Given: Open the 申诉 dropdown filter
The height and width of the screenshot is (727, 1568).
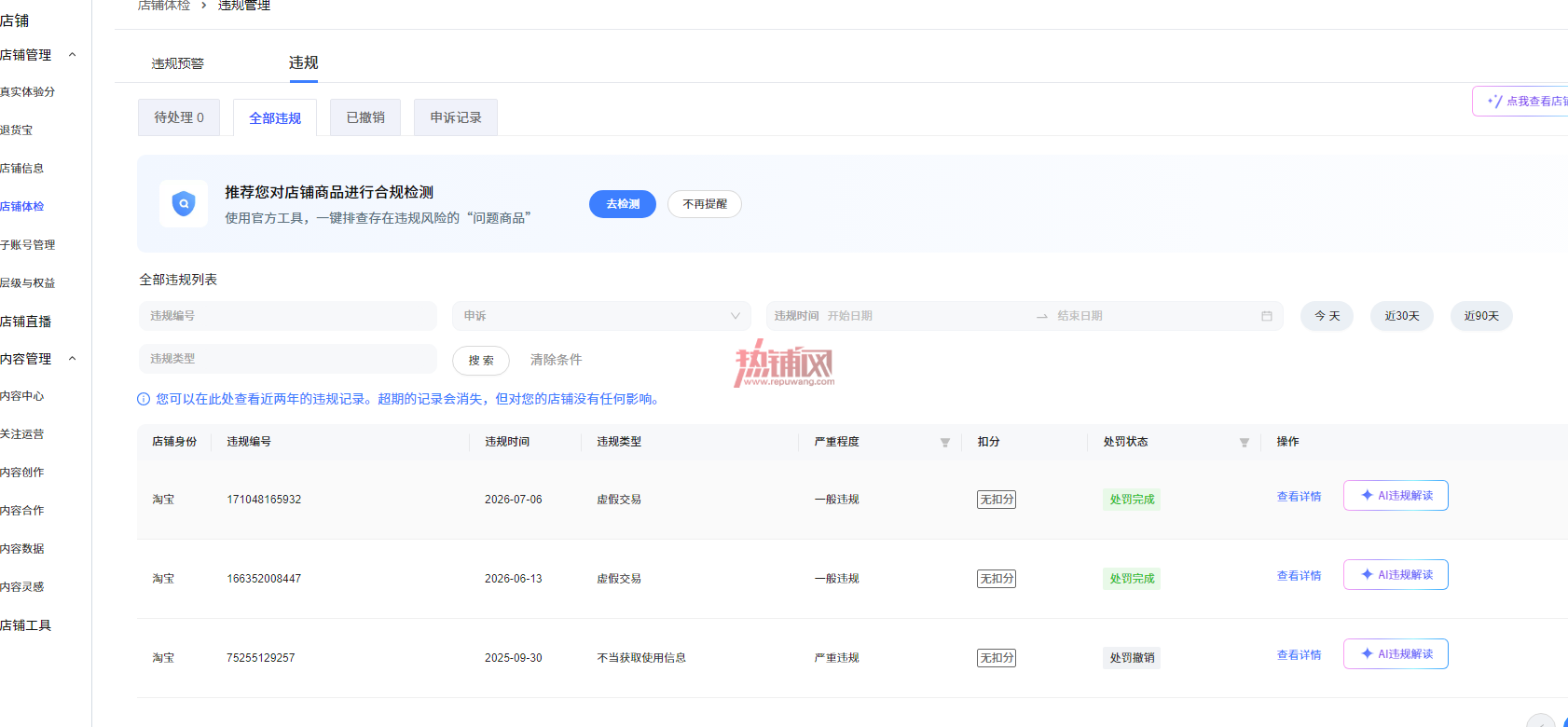Looking at the screenshot, I should coord(601,316).
